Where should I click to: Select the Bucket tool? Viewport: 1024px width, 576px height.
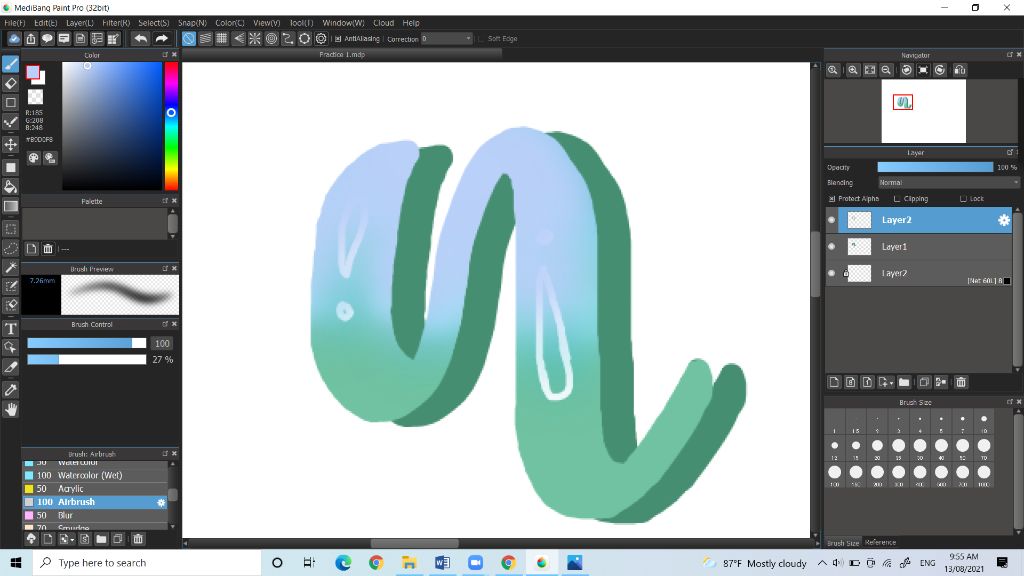[10, 187]
